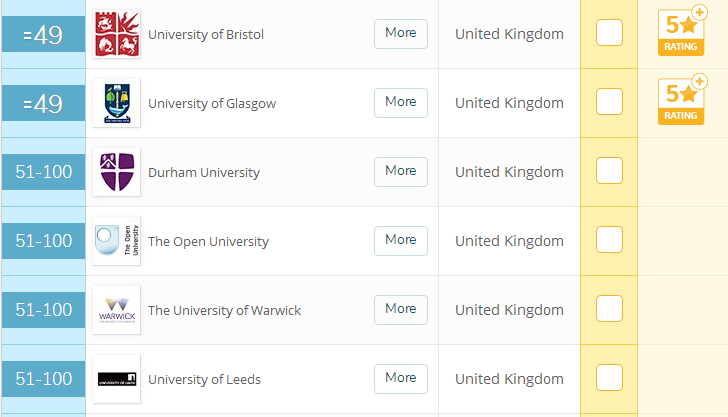Click the Durham University logo
The width and height of the screenshot is (728, 417).
pyautogui.click(x=116, y=172)
